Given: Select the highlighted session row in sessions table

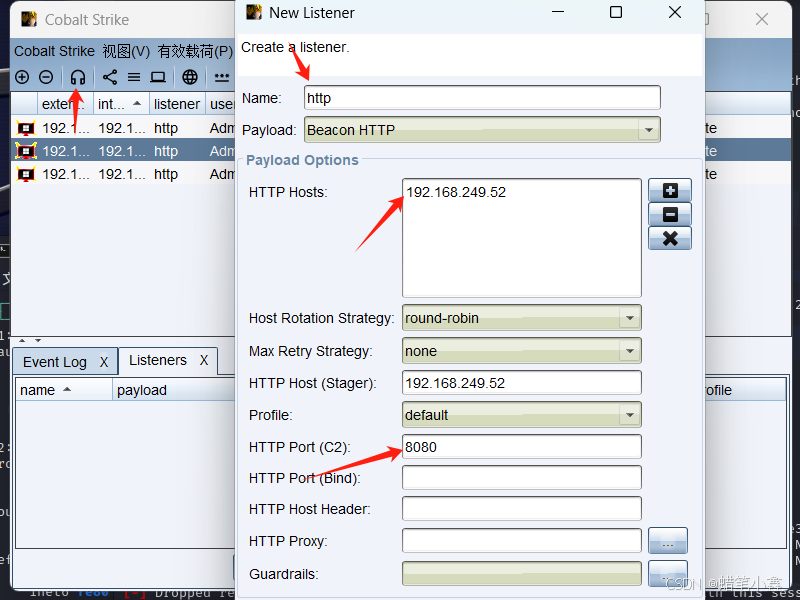Looking at the screenshot, I should 122,151.
